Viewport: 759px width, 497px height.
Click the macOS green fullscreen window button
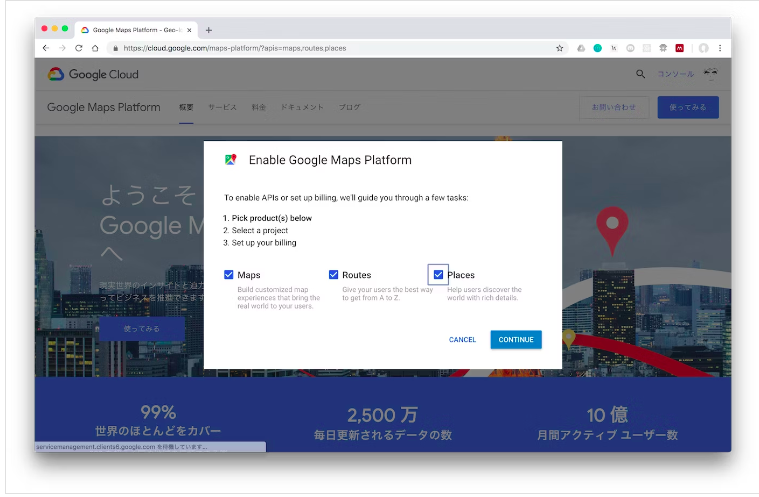click(x=65, y=29)
